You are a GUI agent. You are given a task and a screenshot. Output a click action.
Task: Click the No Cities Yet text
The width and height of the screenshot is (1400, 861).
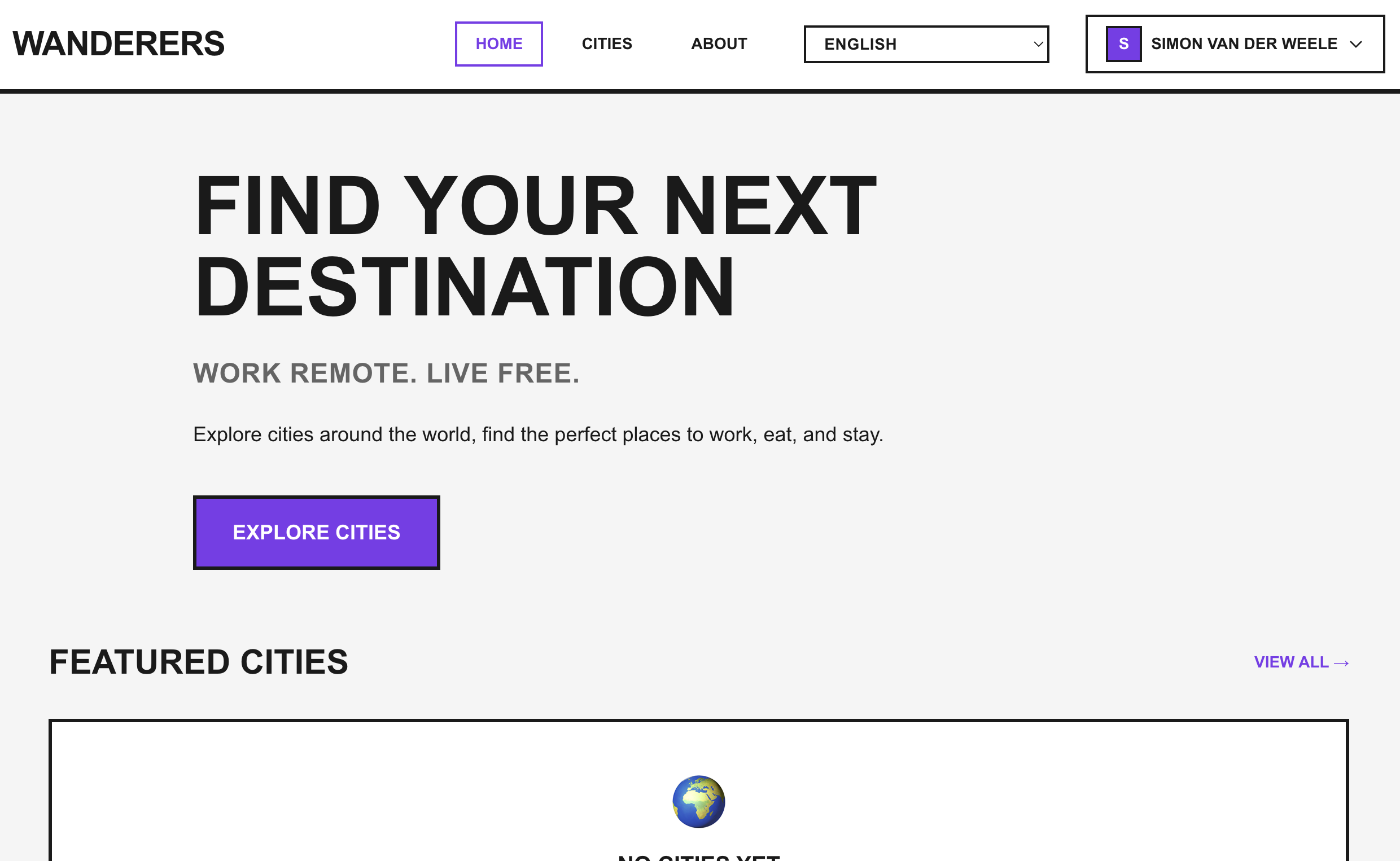click(x=699, y=855)
